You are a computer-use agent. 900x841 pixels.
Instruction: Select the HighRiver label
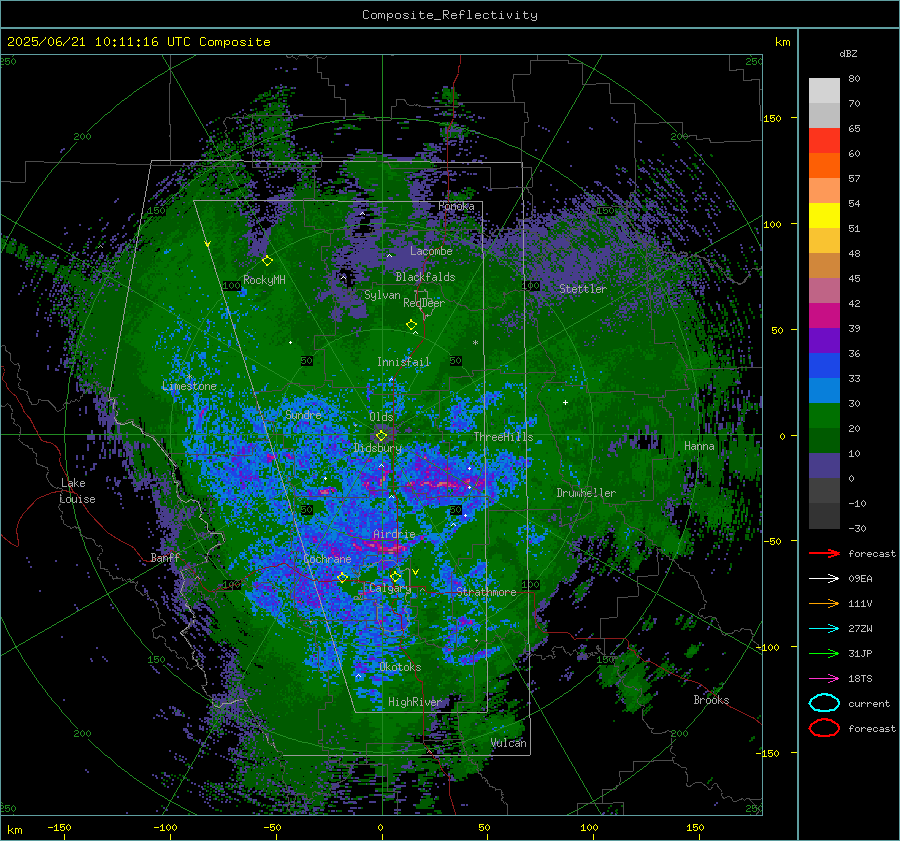click(x=414, y=702)
